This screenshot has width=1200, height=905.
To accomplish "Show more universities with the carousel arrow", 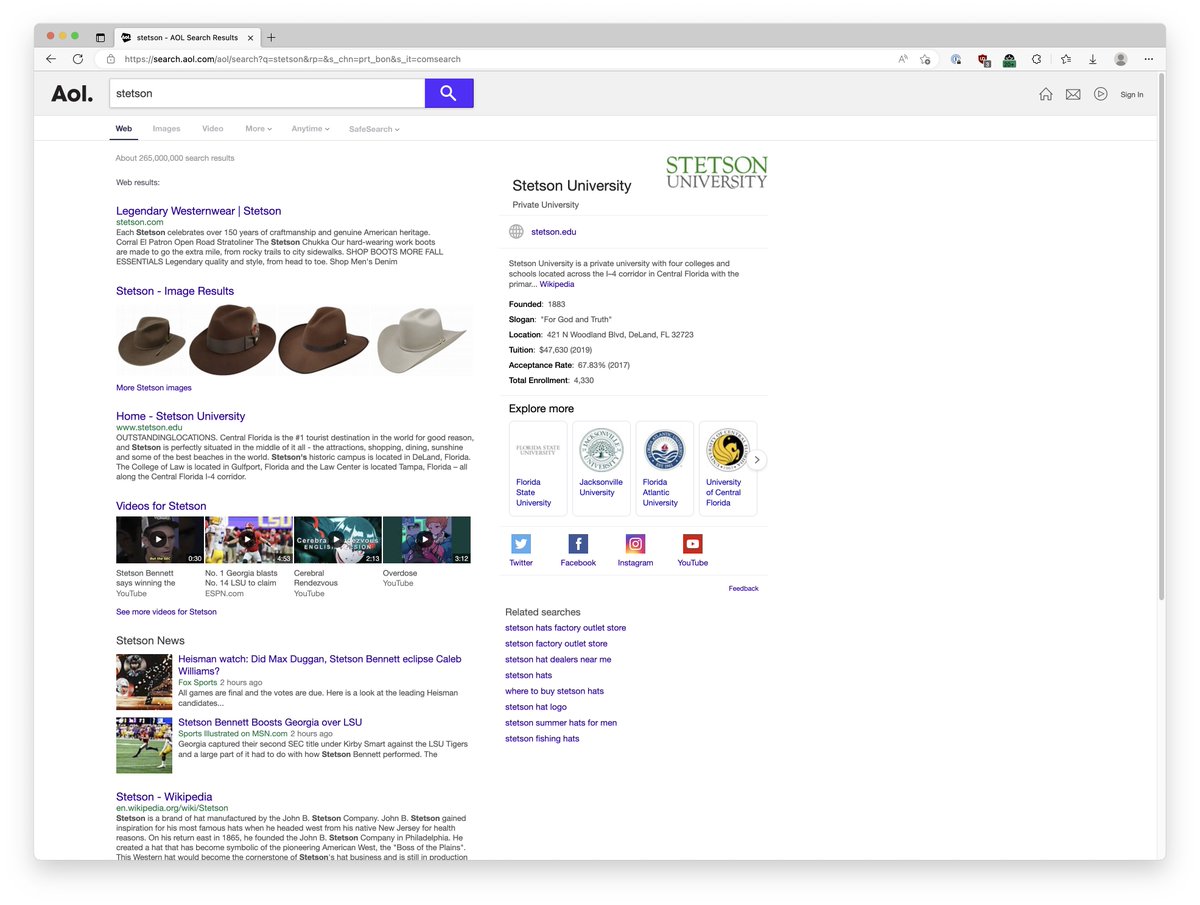I will [757, 460].
